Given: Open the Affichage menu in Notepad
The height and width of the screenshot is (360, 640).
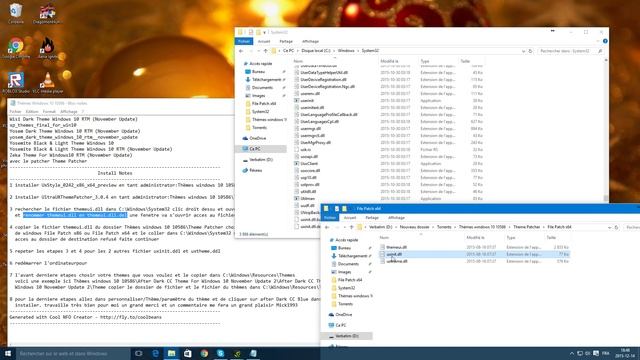Looking at the screenshot, I should tap(69, 111).
